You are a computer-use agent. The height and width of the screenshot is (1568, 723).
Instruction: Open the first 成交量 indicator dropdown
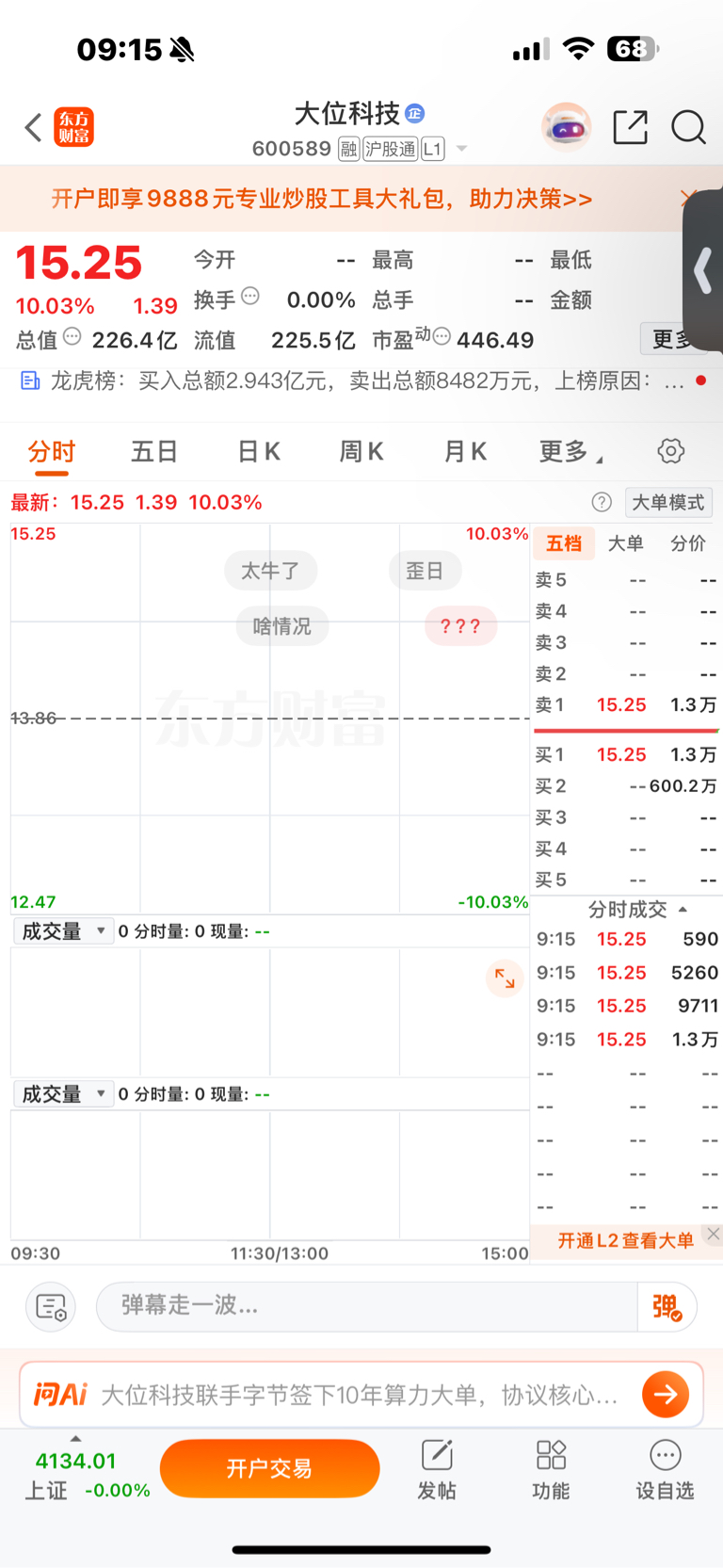pos(63,931)
